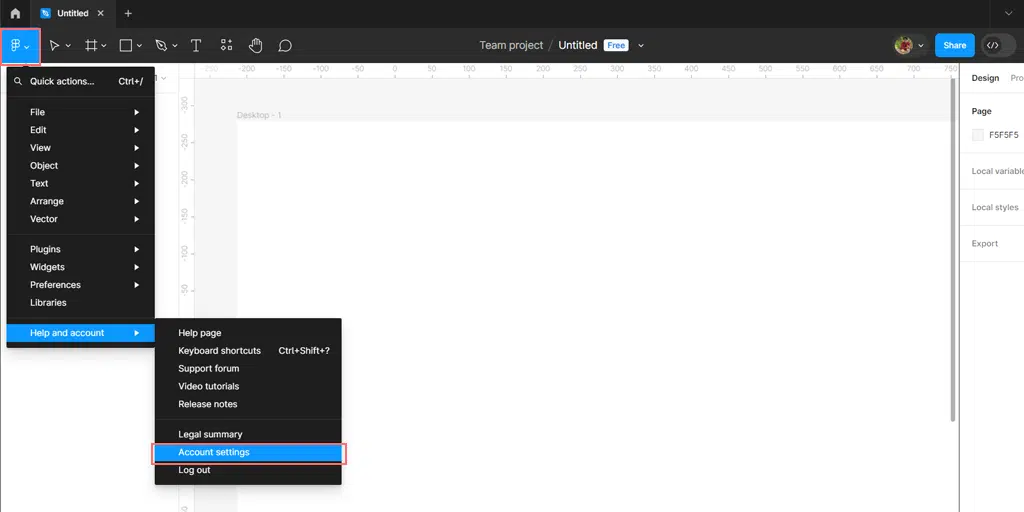Choose Libraries from the menu
The image size is (1024, 512).
coord(81,302)
